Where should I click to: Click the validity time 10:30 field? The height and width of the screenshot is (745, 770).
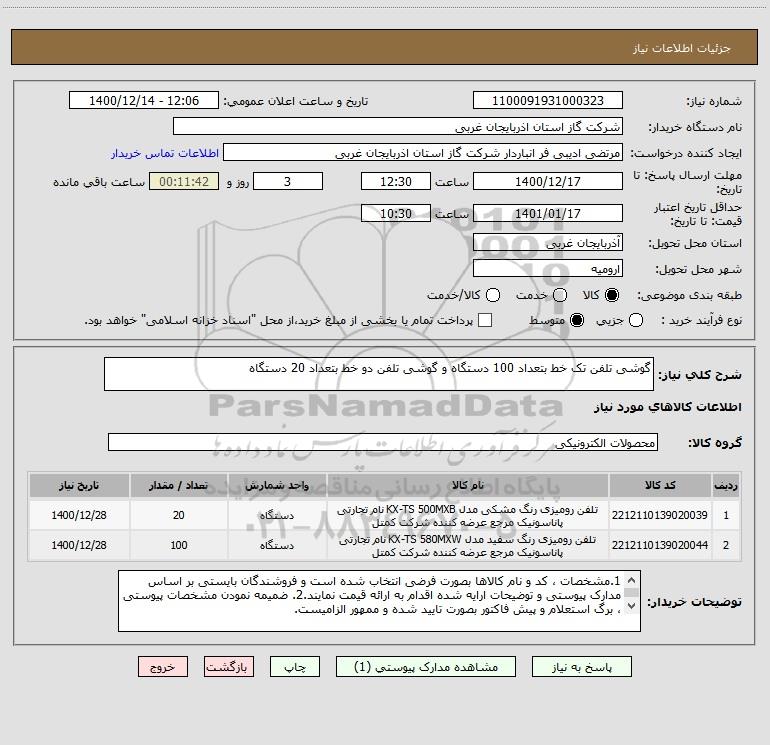(x=396, y=213)
